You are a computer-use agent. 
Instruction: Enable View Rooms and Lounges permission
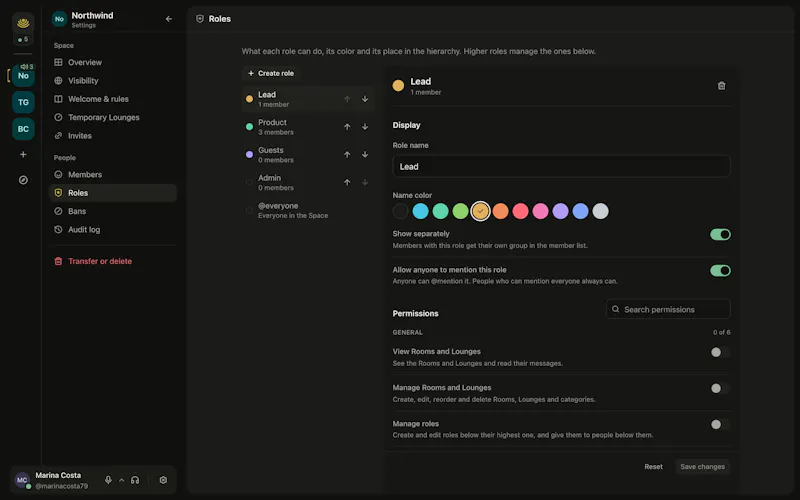click(x=720, y=352)
